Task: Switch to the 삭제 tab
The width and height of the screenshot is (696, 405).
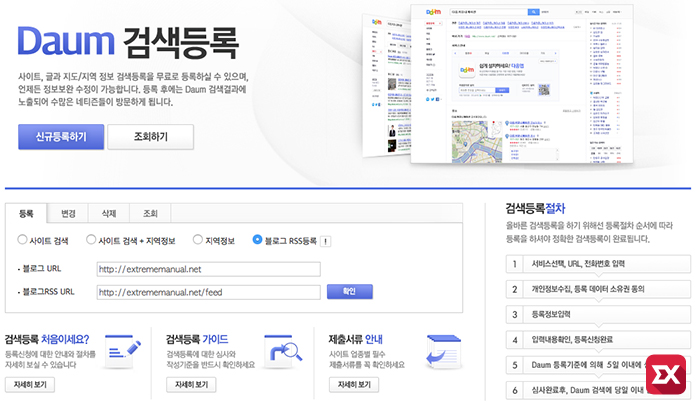Action: click(109, 214)
